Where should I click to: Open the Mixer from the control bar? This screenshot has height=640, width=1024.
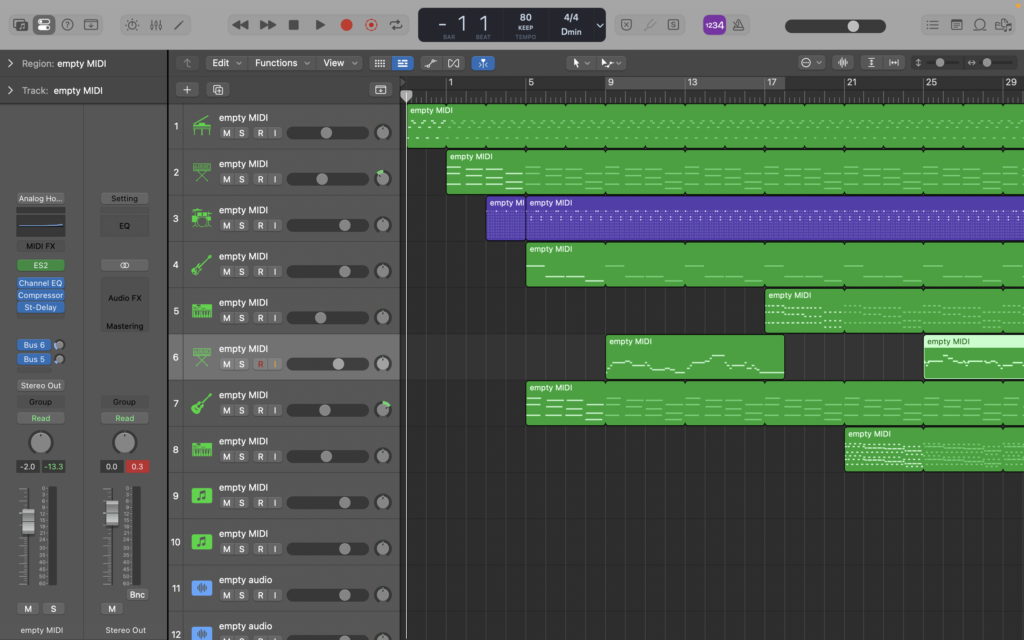click(156, 24)
